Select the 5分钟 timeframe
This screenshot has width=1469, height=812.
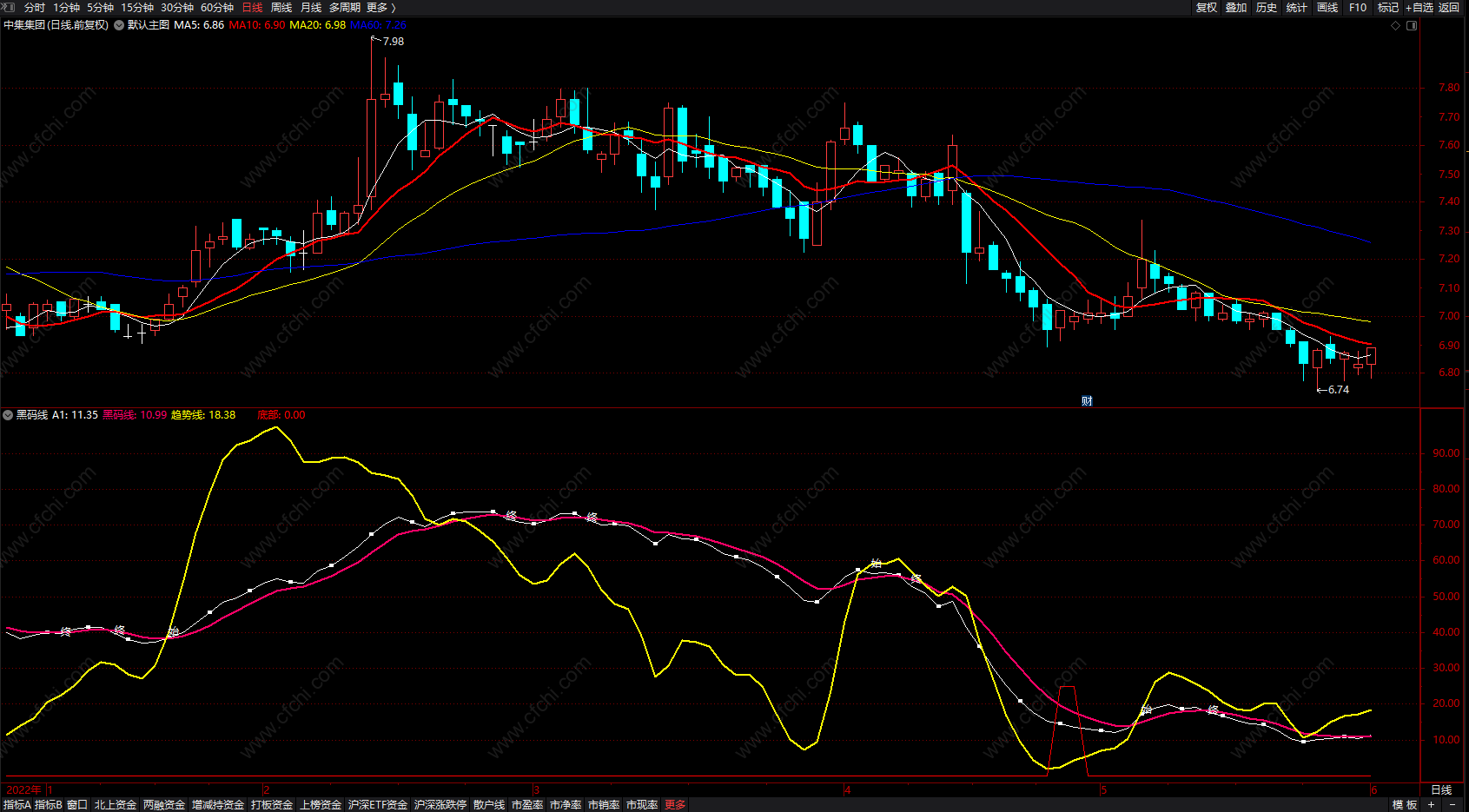coord(100,7)
